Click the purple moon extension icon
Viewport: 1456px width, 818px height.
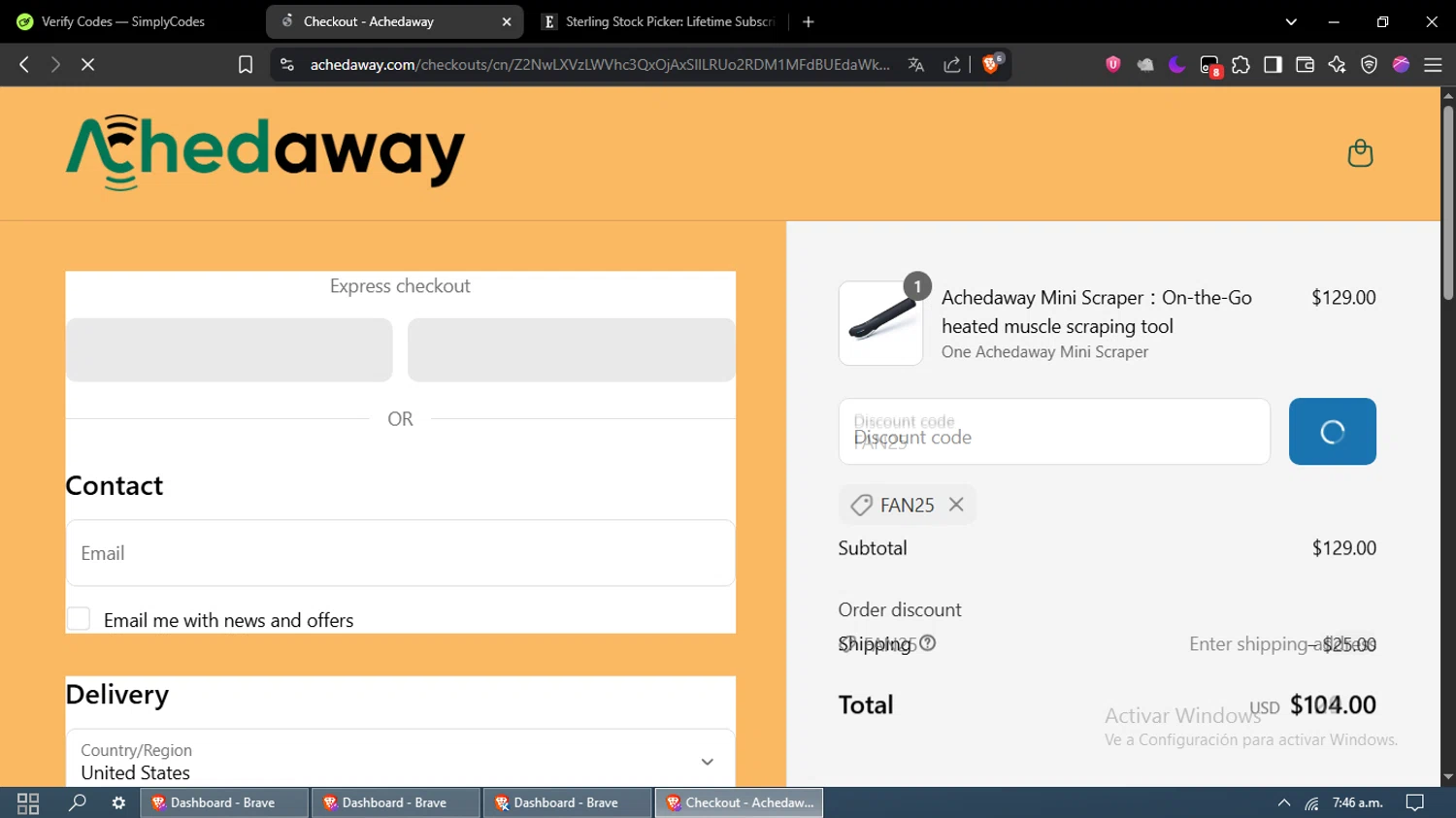click(x=1177, y=64)
